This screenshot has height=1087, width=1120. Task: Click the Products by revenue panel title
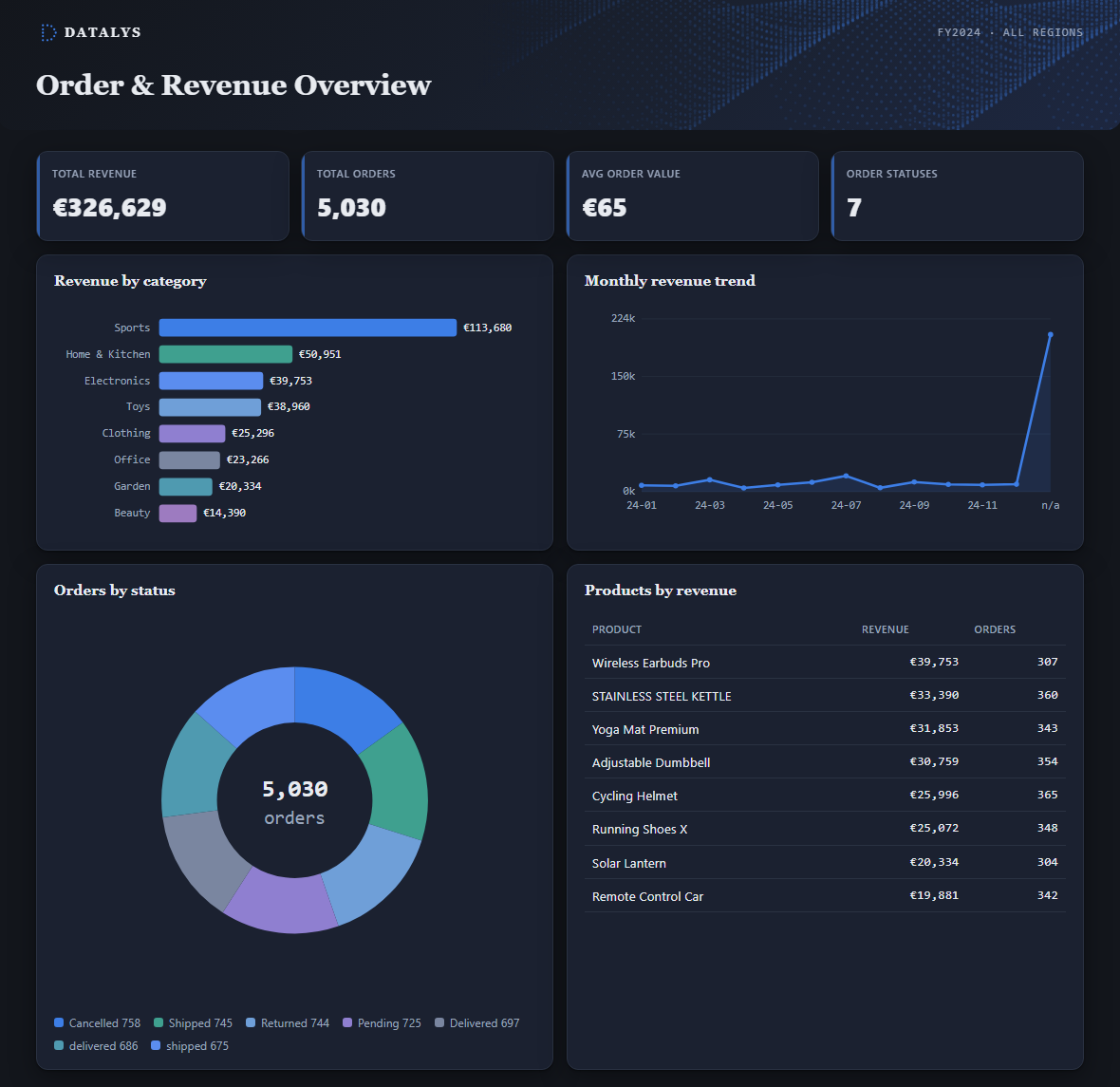(x=660, y=590)
